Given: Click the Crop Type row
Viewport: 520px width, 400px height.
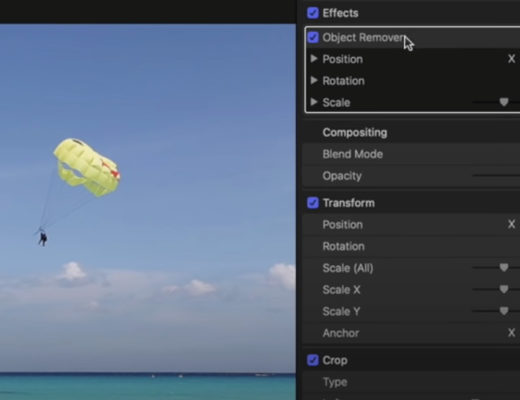Looking at the screenshot, I should 411,382.
